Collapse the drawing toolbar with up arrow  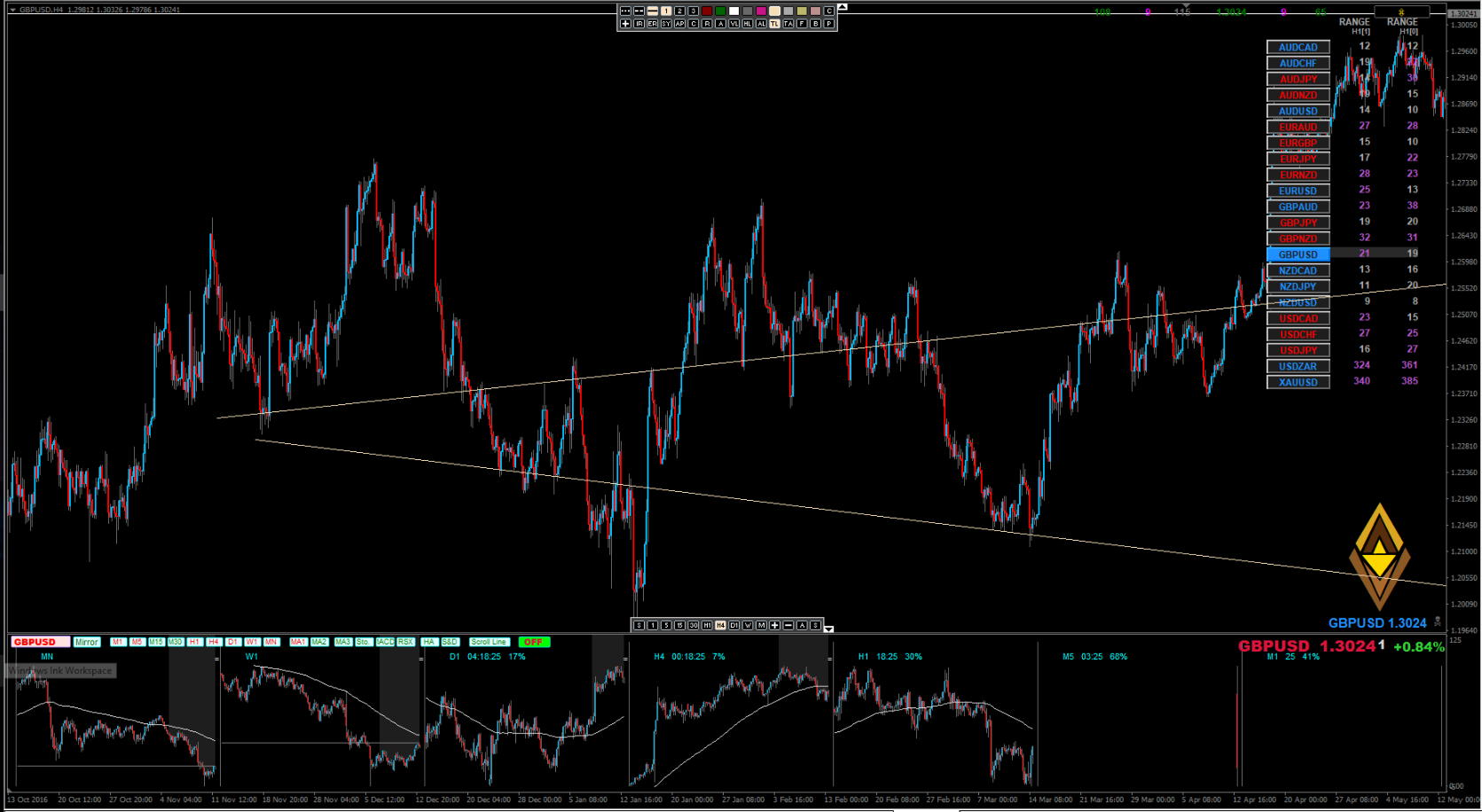tap(843, 7)
